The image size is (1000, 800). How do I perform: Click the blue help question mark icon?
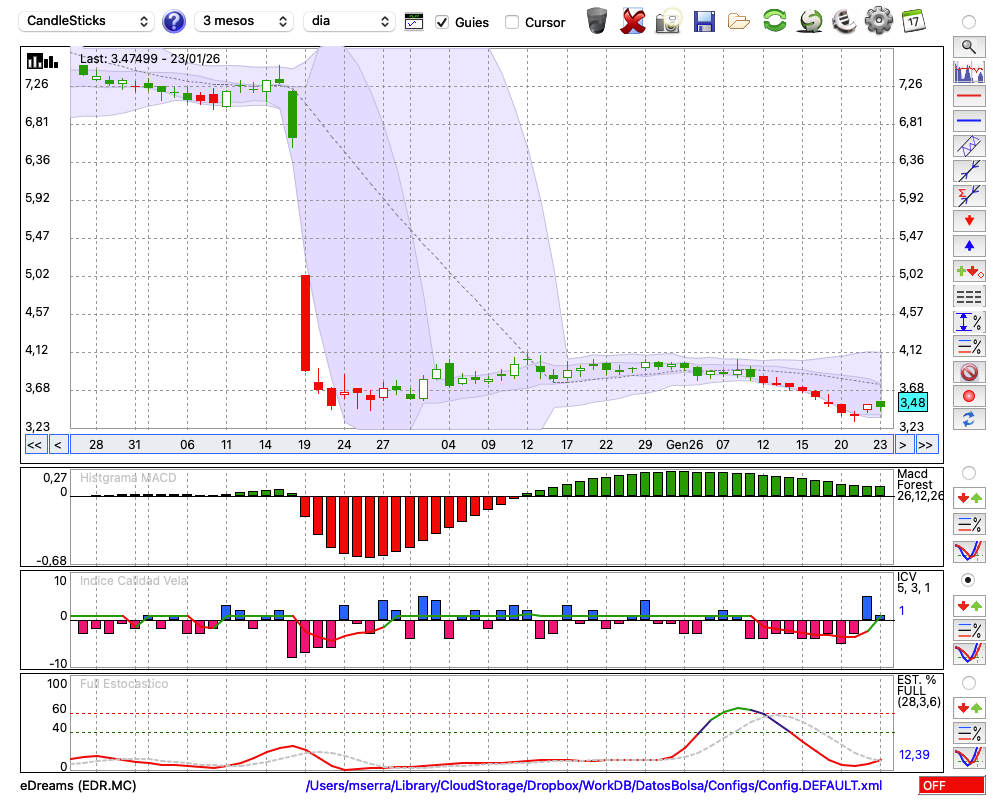[x=174, y=21]
